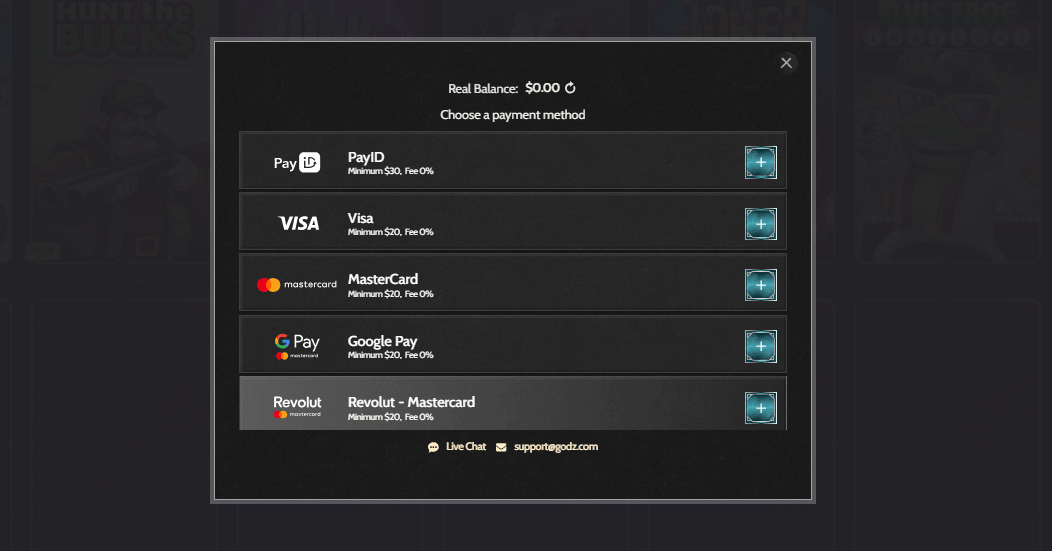Click the PayID 'Minimum $30, Fee 0%' text
This screenshot has height=551, width=1052.
[390, 171]
